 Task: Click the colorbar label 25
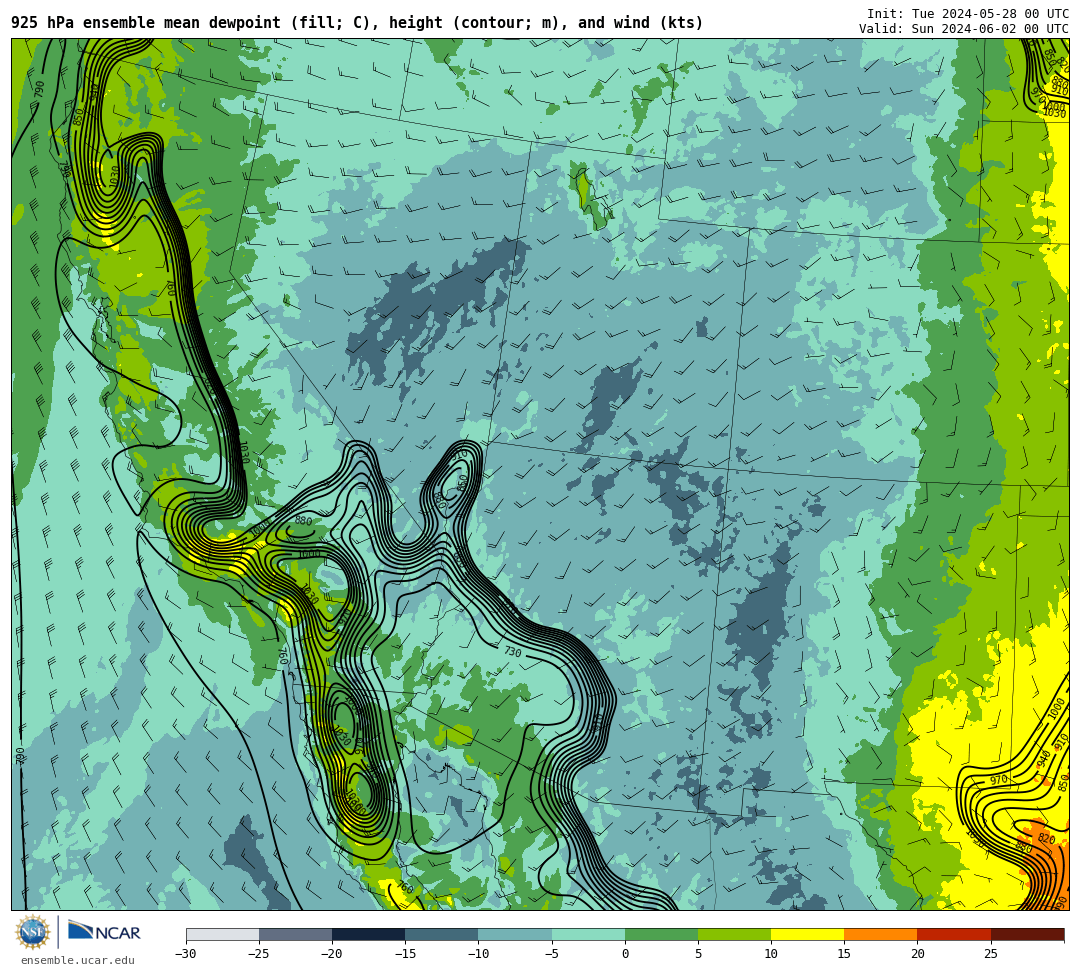(990, 954)
